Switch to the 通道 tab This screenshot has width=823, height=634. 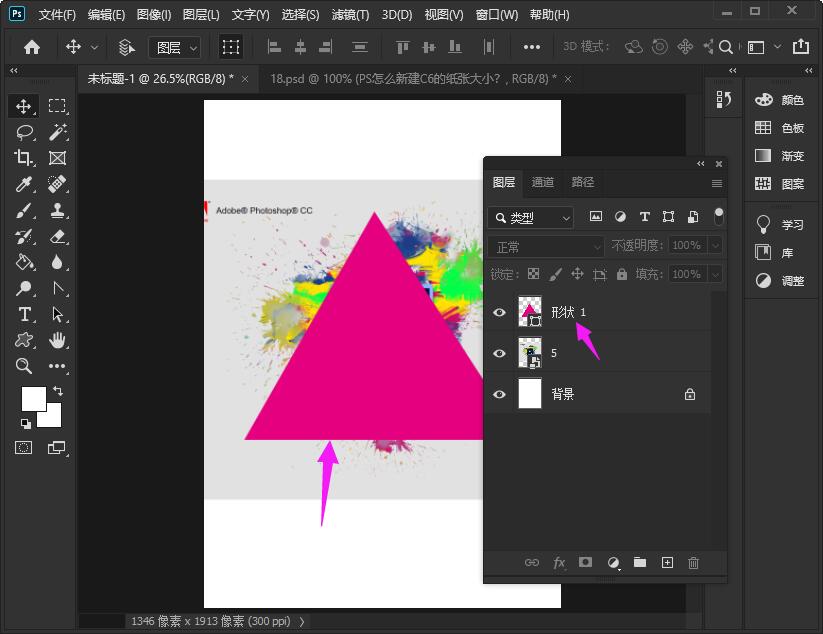542,182
